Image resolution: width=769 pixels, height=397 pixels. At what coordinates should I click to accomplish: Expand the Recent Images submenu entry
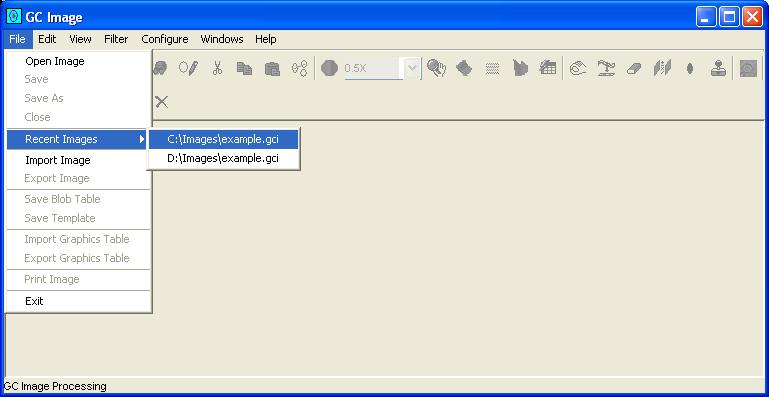[x=77, y=139]
